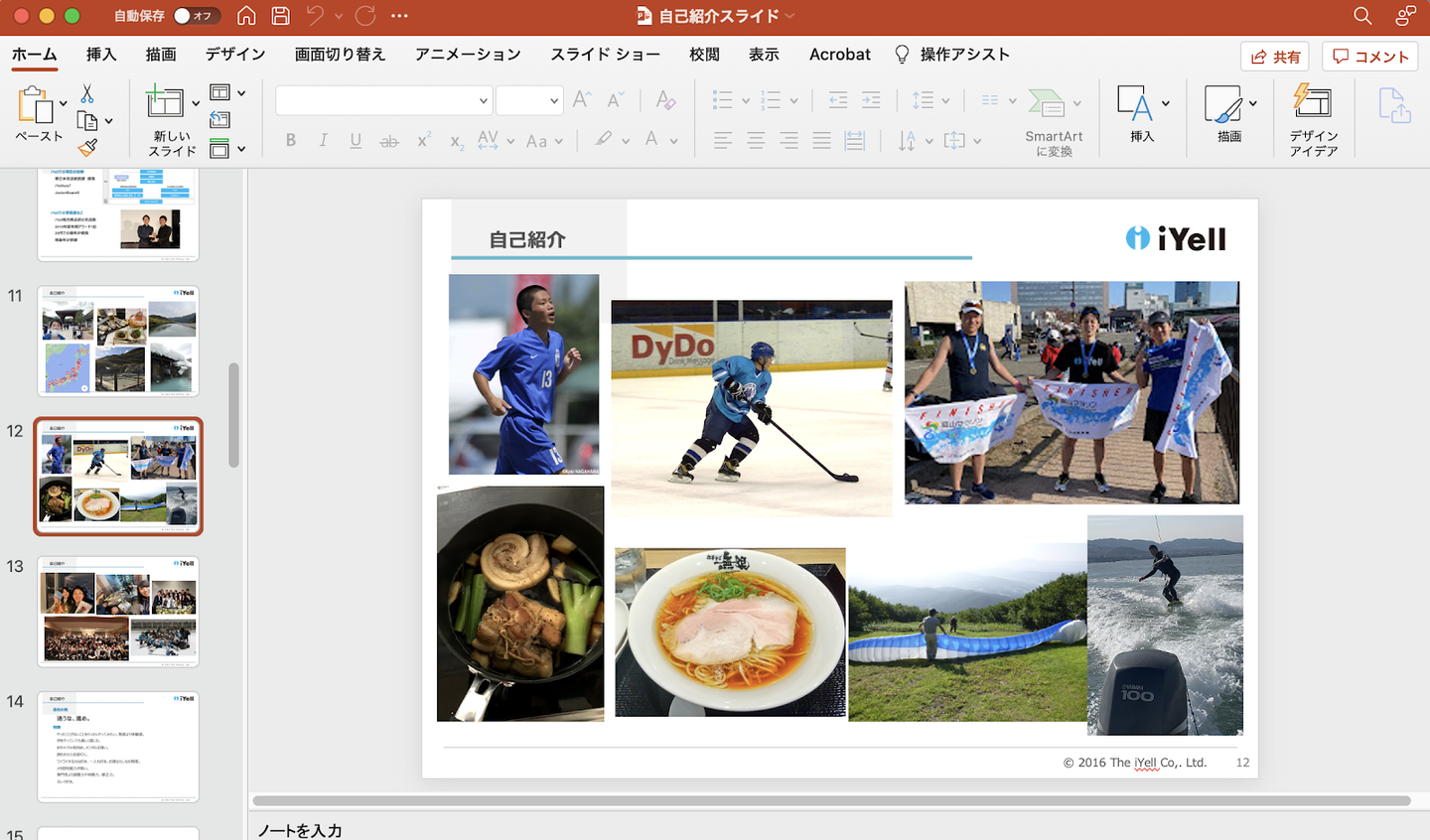Click the New Slide (新しいスライド) icon
1430x840 pixels.
[164, 102]
